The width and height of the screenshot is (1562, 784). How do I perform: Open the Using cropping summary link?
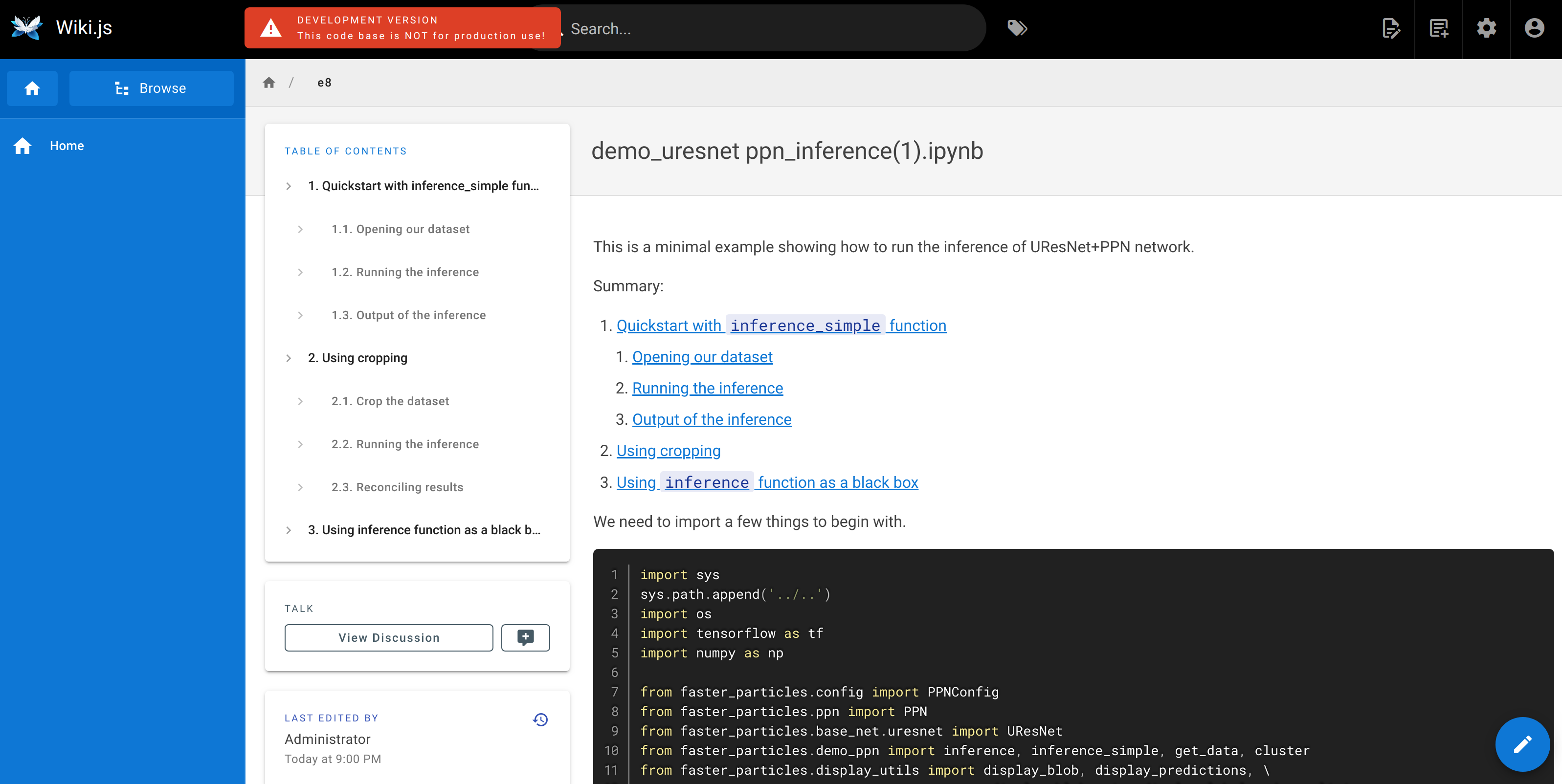[x=668, y=451]
